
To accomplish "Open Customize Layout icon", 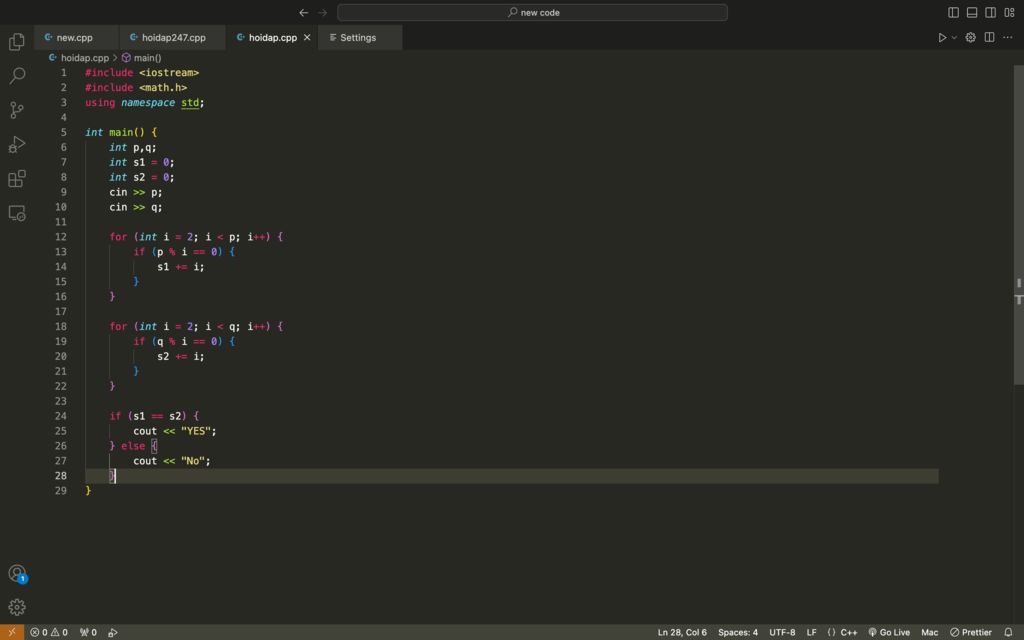I will (1009, 12).
